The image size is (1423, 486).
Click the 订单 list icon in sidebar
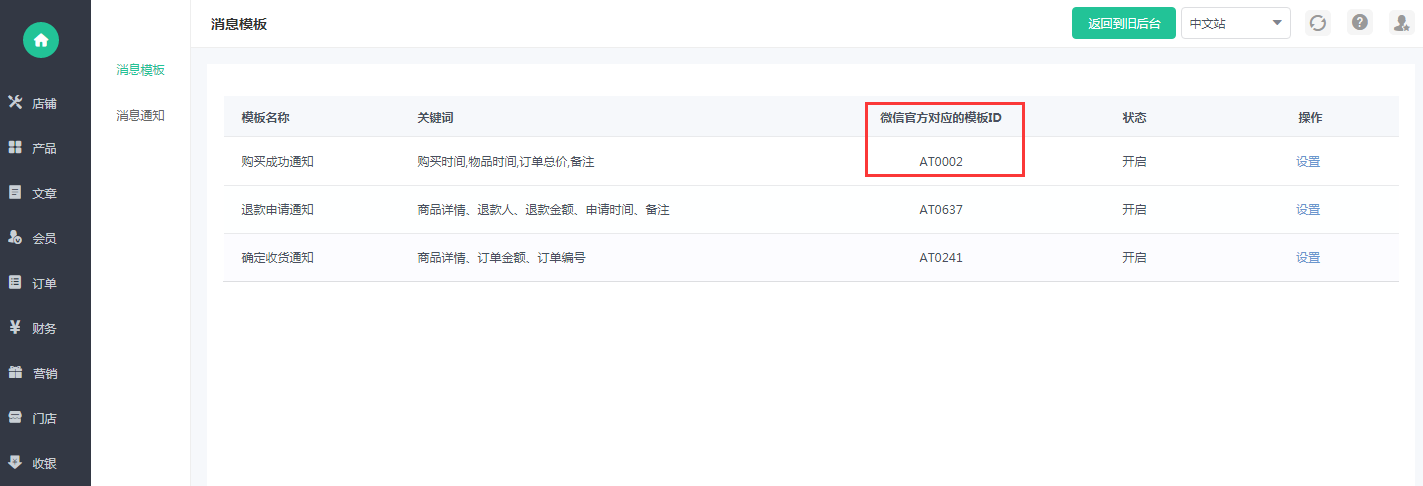pyautogui.click(x=15, y=282)
